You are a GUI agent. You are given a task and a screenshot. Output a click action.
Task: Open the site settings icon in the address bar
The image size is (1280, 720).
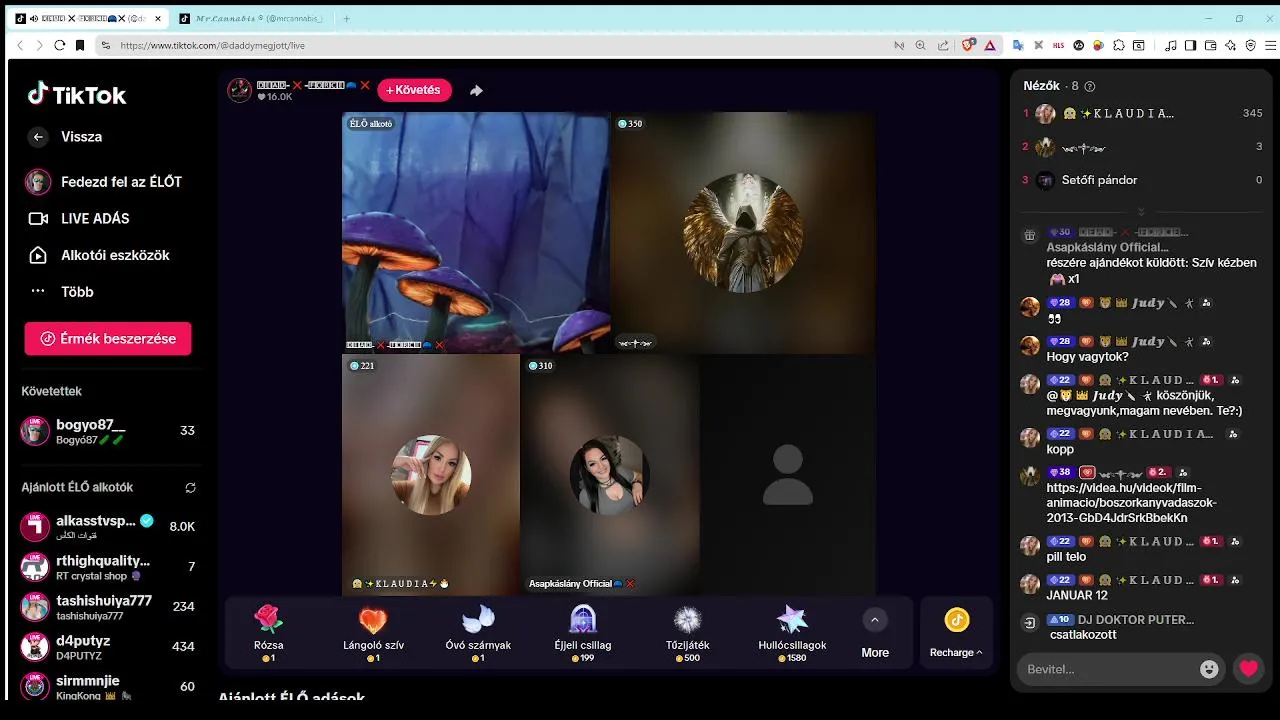pos(105,45)
